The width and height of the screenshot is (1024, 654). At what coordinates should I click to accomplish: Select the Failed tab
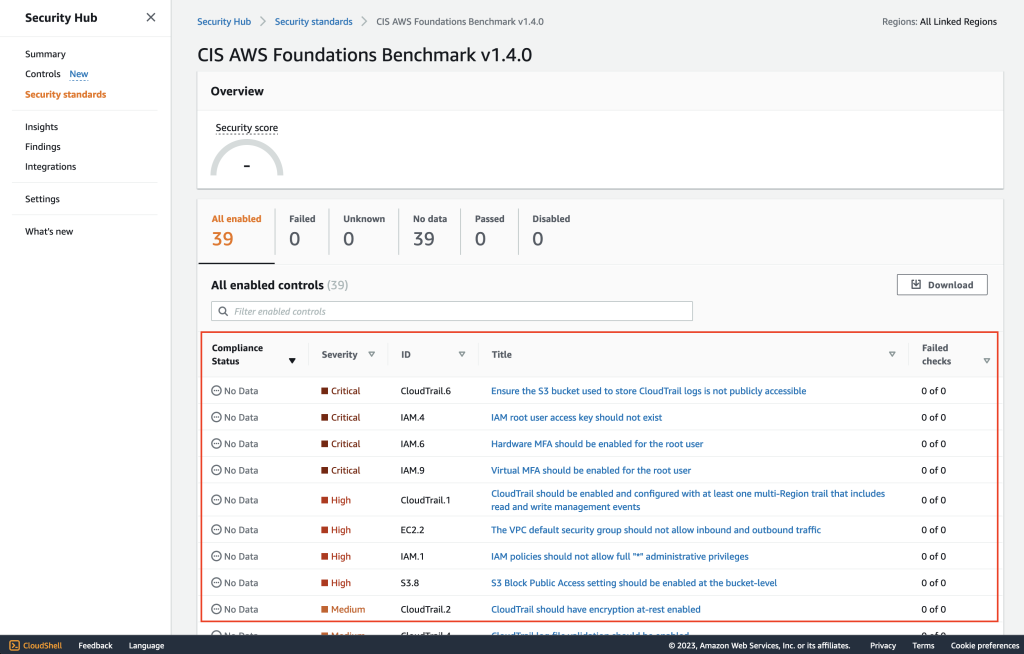pos(302,231)
